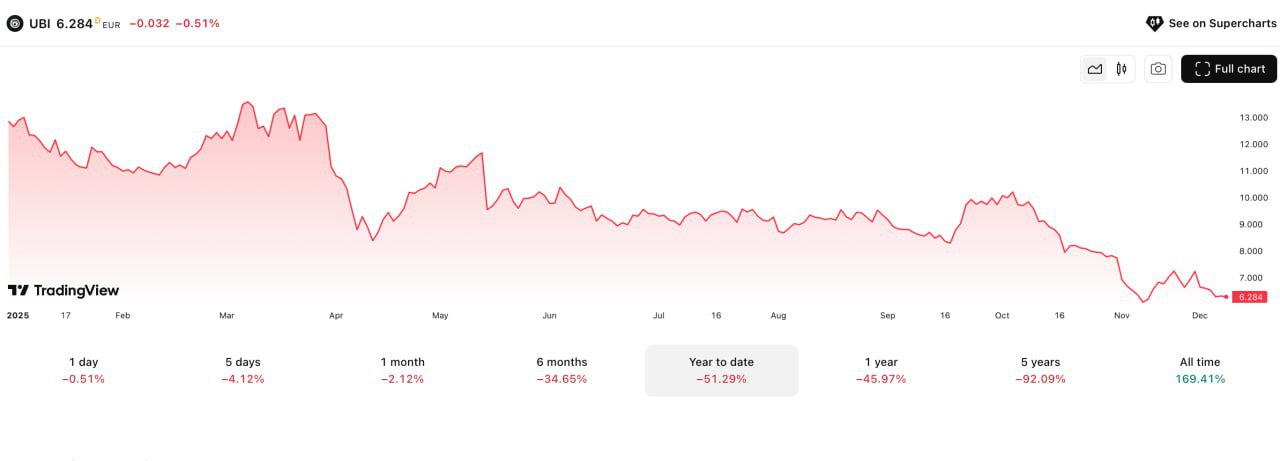Select the 6 months range
Image resolution: width=1280 pixels, height=461 pixels.
pyautogui.click(x=562, y=370)
